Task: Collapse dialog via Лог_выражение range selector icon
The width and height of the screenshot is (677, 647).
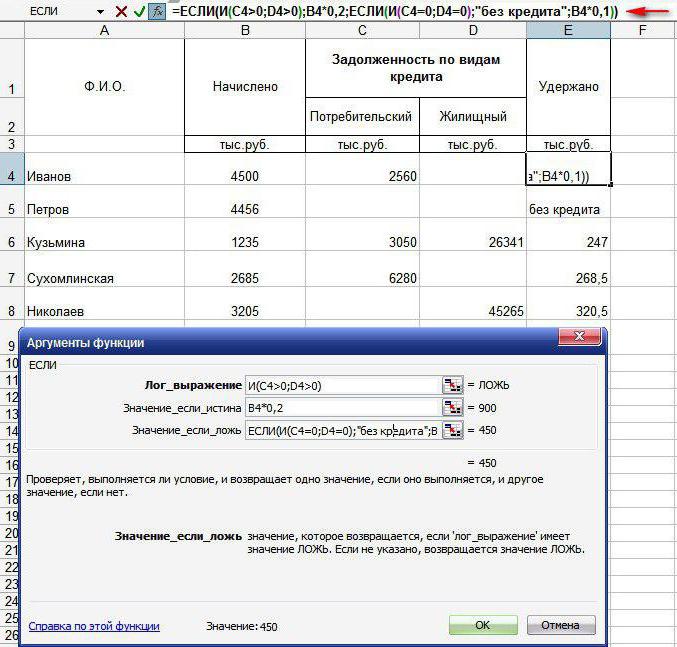Action: pyautogui.click(x=452, y=385)
